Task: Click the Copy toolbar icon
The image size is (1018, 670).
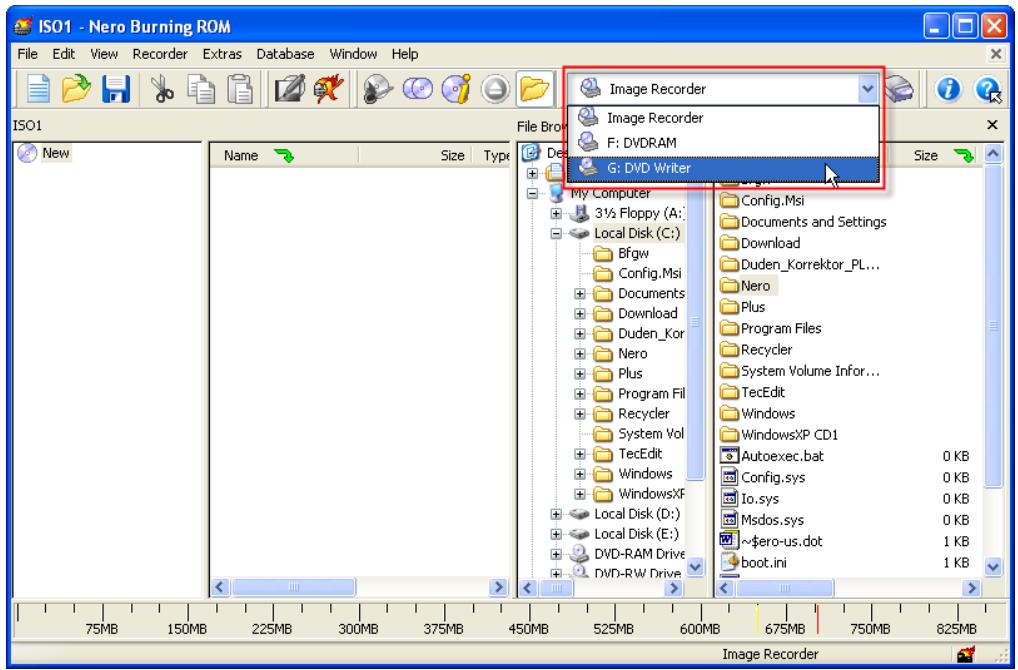Action: [x=201, y=88]
